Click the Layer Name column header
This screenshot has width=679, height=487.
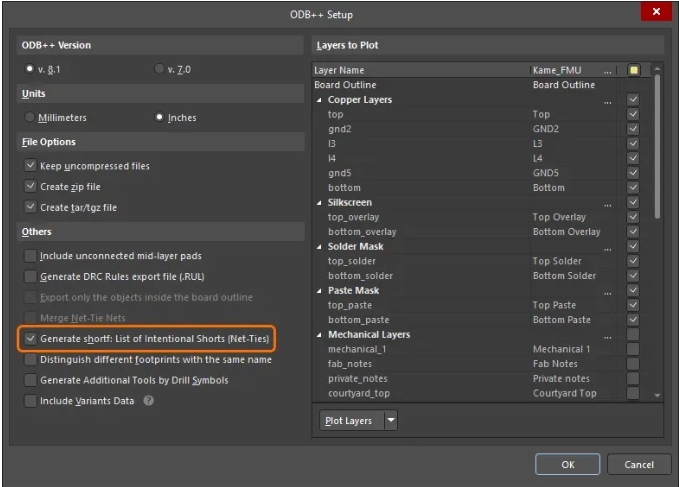coord(421,70)
